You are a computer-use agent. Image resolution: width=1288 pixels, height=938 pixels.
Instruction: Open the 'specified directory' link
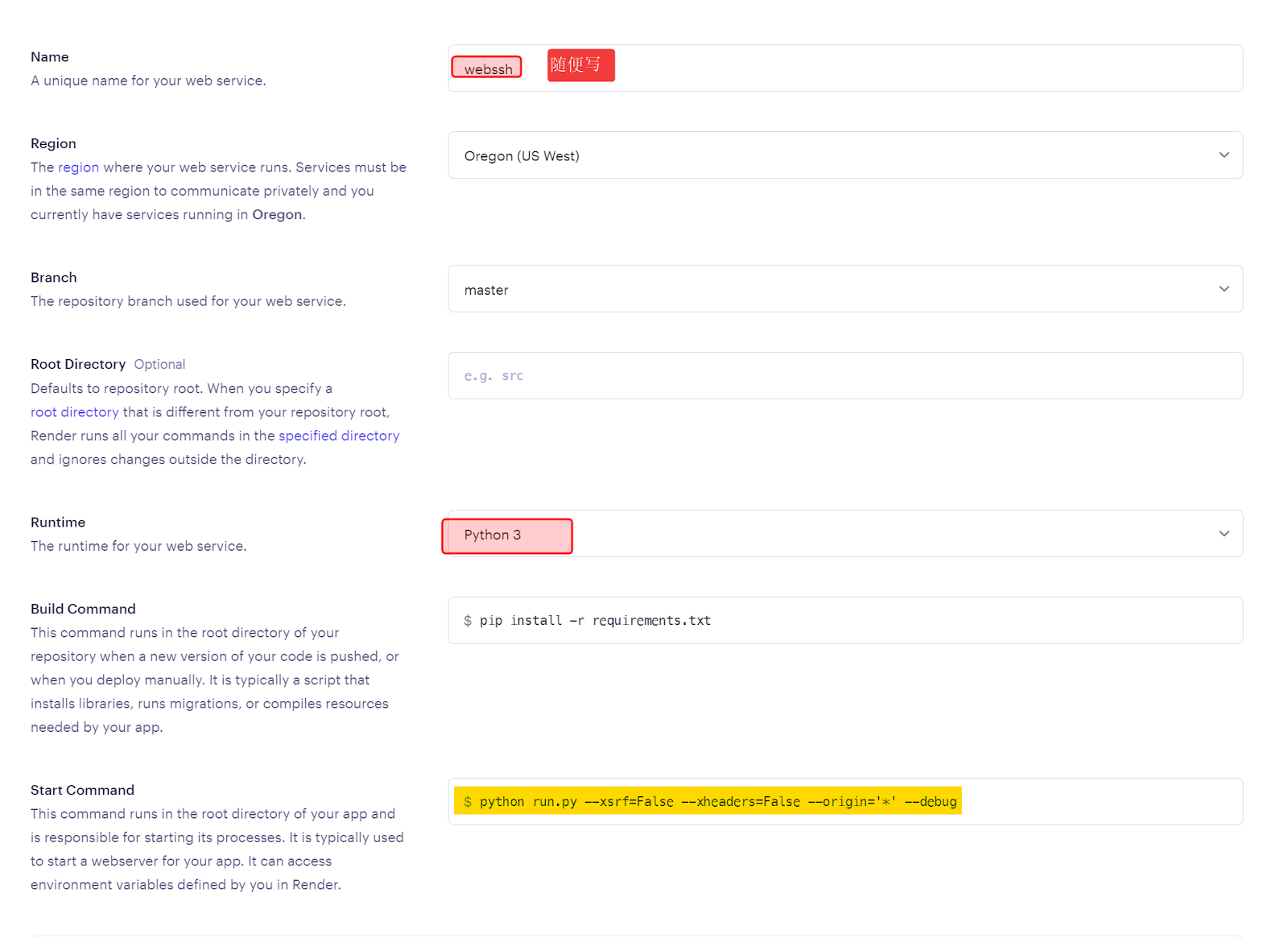pos(339,436)
